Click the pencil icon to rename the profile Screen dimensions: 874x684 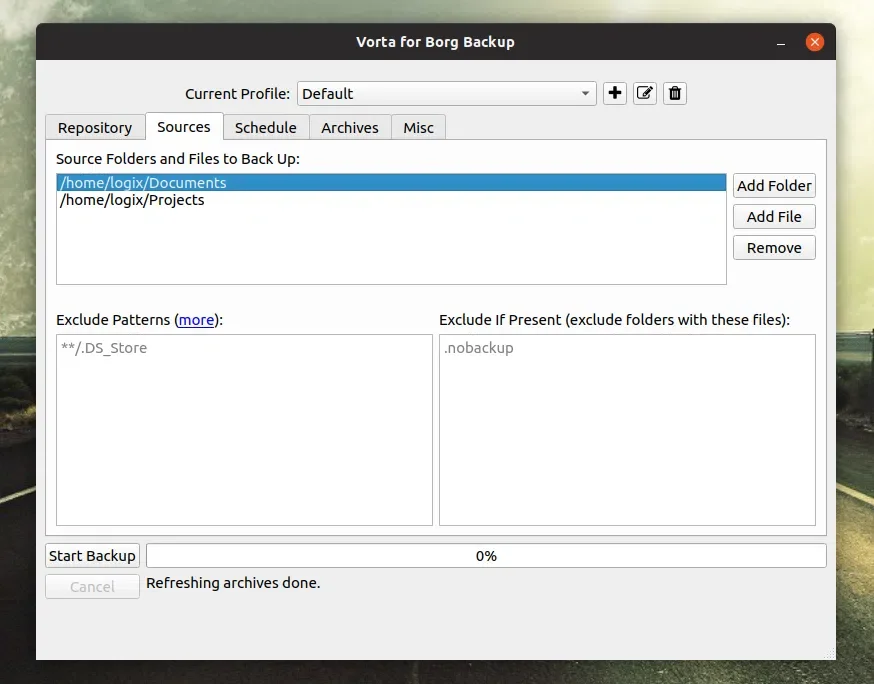click(x=645, y=93)
